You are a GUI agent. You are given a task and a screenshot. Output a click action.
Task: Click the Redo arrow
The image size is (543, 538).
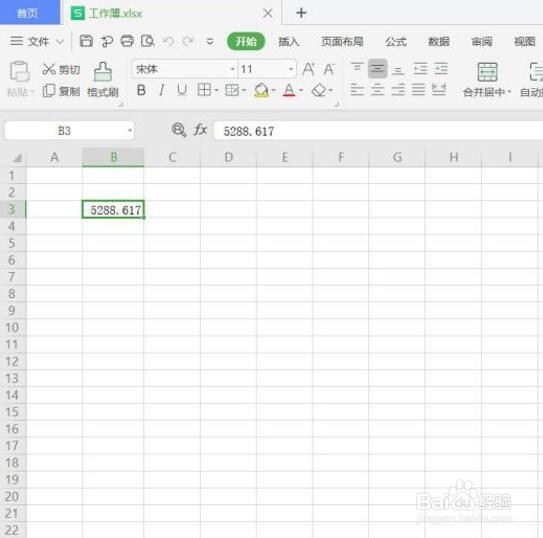pyautogui.click(x=188, y=42)
